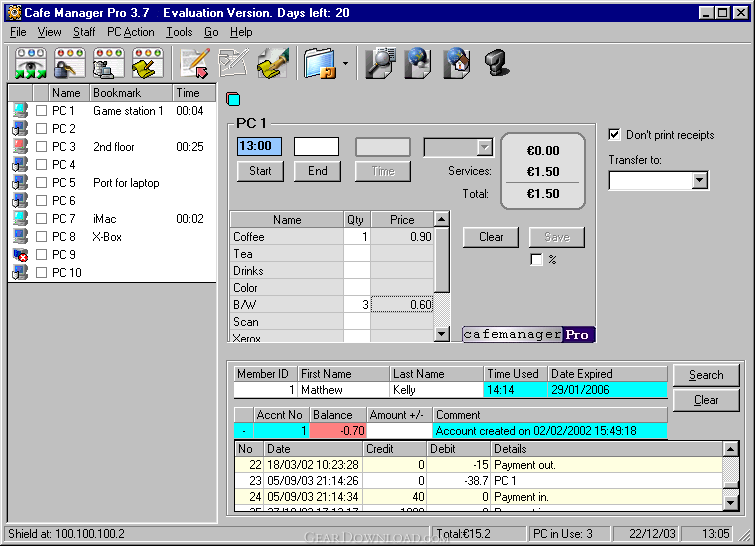Open the Go menu

(x=211, y=32)
